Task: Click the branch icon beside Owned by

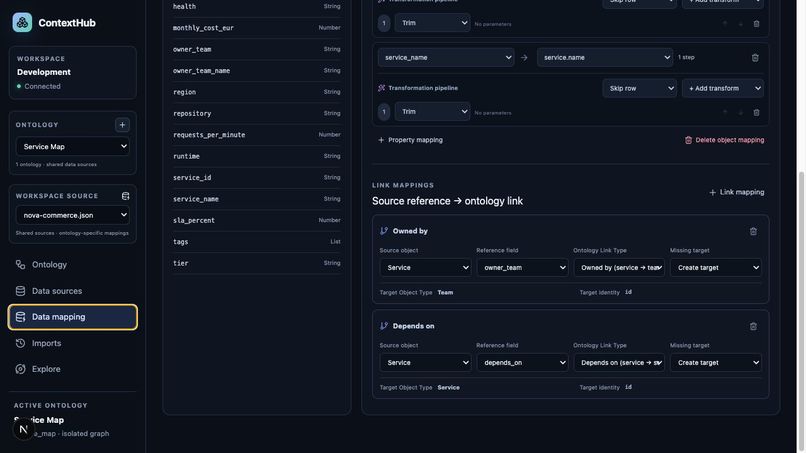Action: (384, 231)
